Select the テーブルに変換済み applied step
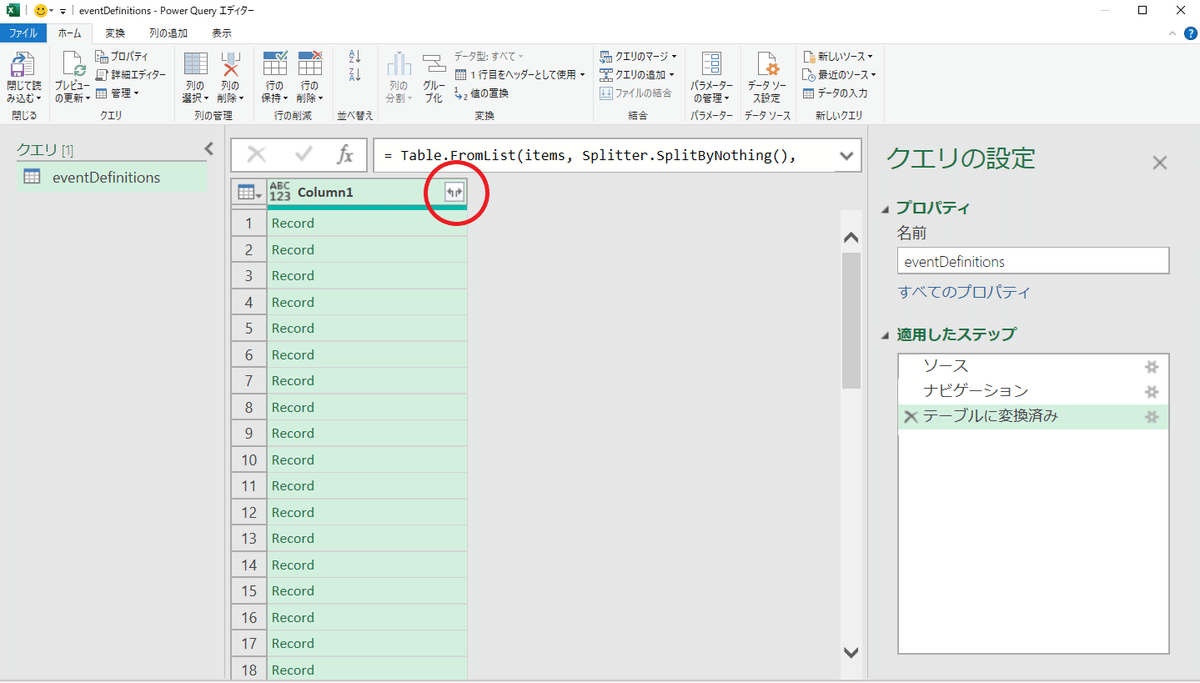This screenshot has height=683, width=1200. 1033,417
